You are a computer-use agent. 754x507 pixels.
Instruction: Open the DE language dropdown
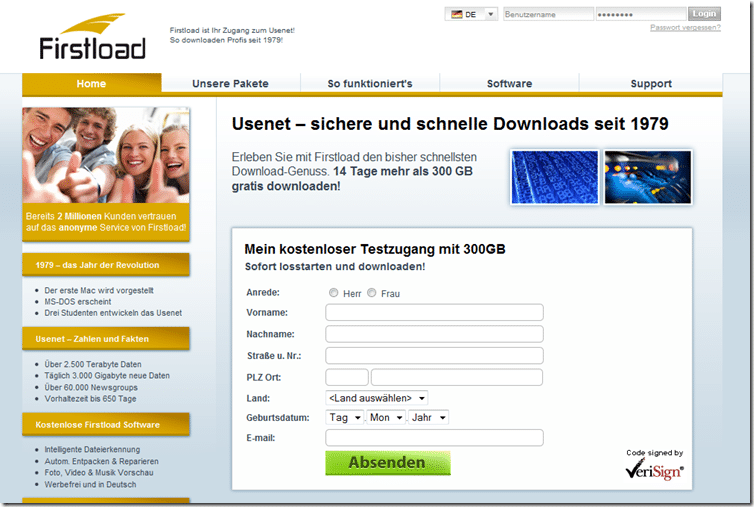[x=471, y=14]
